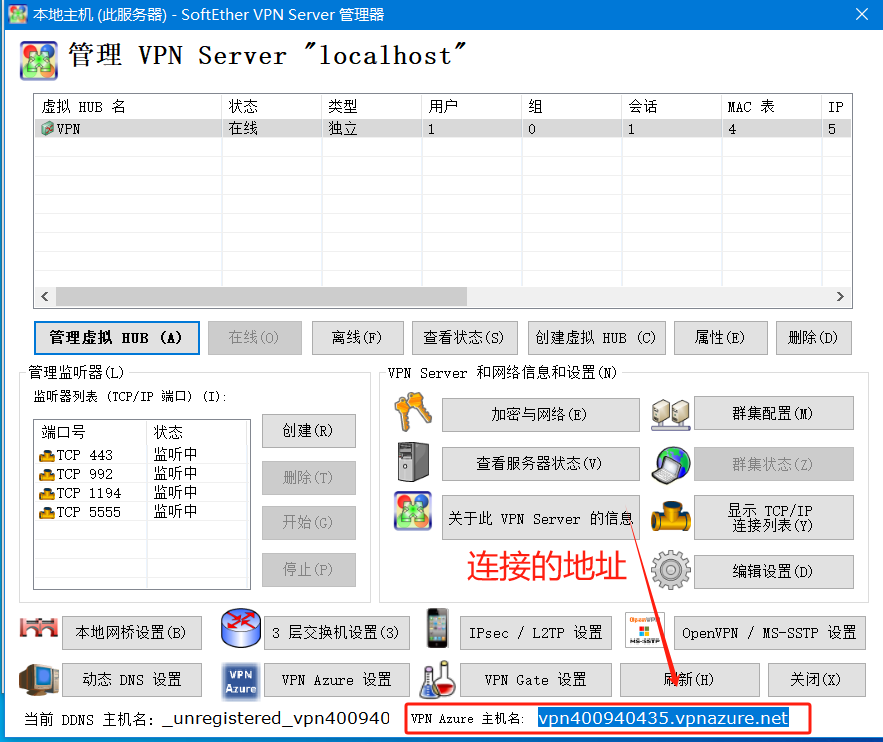The height and width of the screenshot is (742, 883).
Task: Click the flask icon beside VPN Gate 设置
Action: coord(437,680)
